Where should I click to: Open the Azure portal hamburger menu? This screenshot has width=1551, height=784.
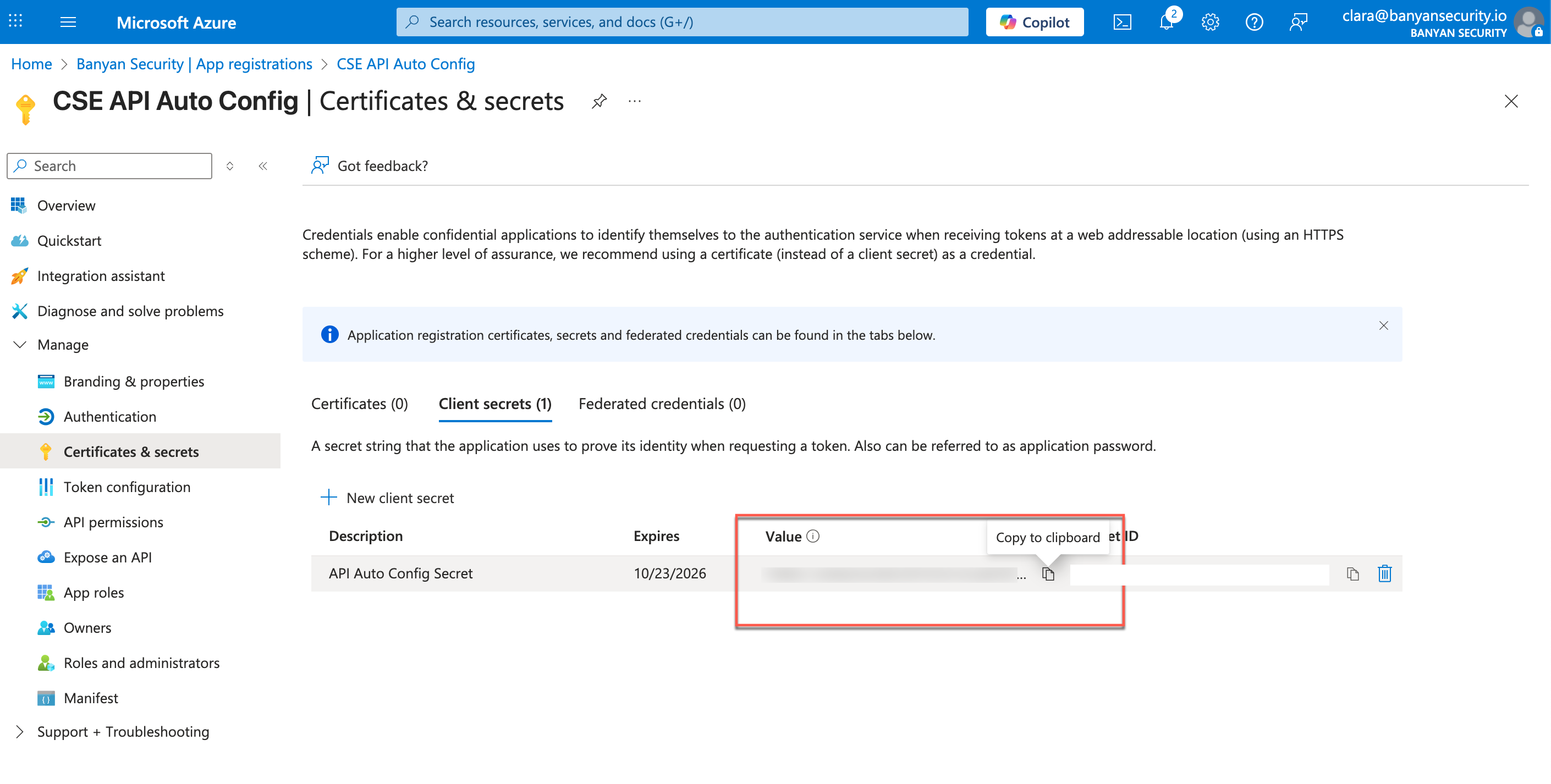68,22
